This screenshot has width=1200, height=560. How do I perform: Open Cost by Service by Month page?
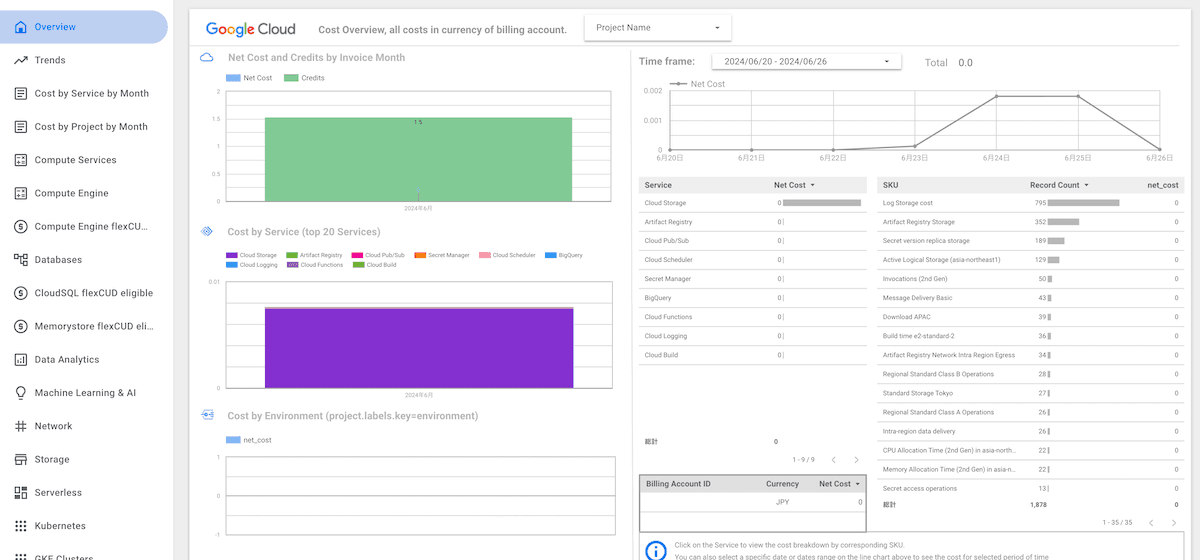(91, 94)
